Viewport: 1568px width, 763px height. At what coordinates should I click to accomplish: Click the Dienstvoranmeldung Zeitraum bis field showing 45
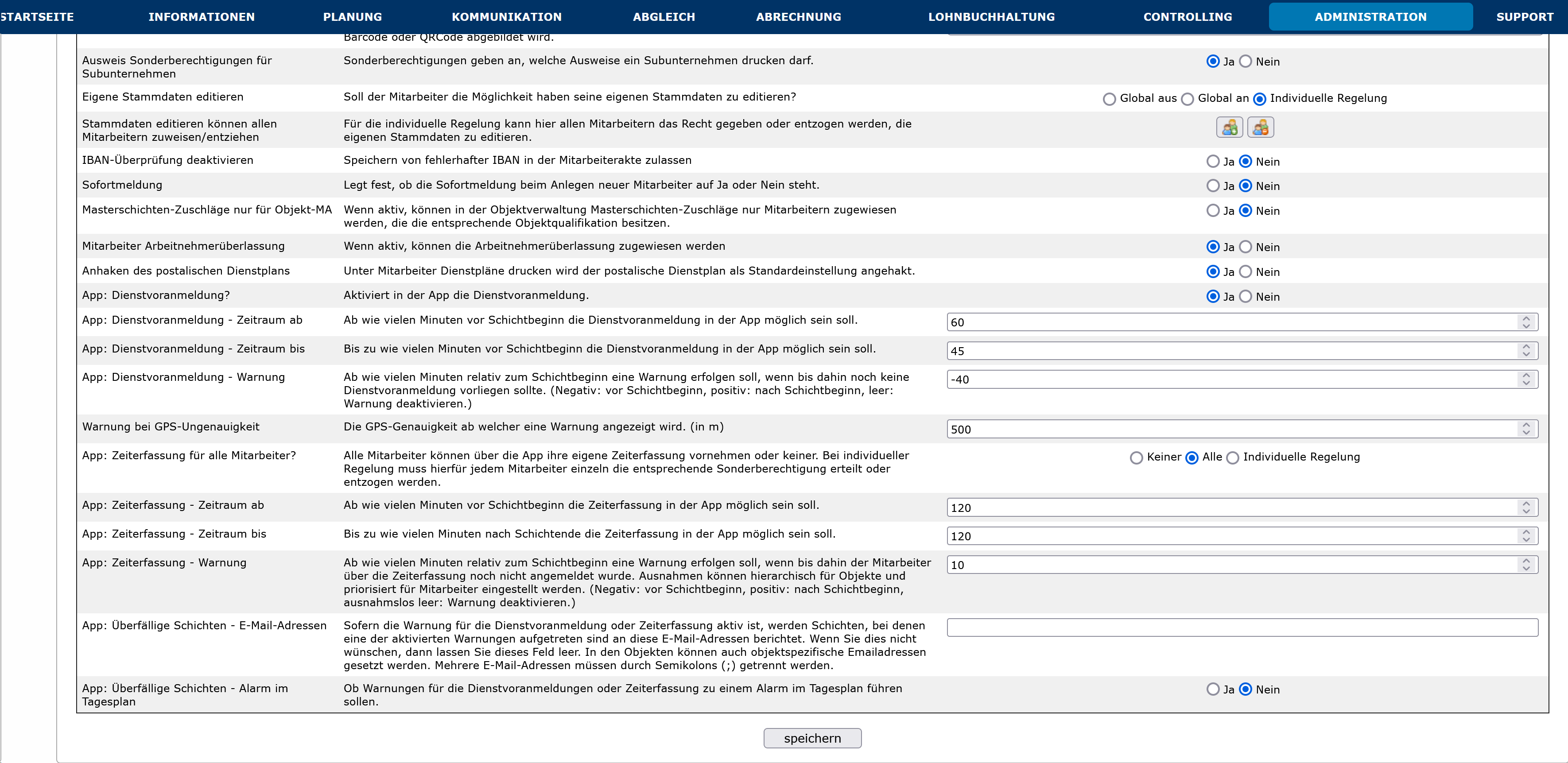pyautogui.click(x=1242, y=350)
